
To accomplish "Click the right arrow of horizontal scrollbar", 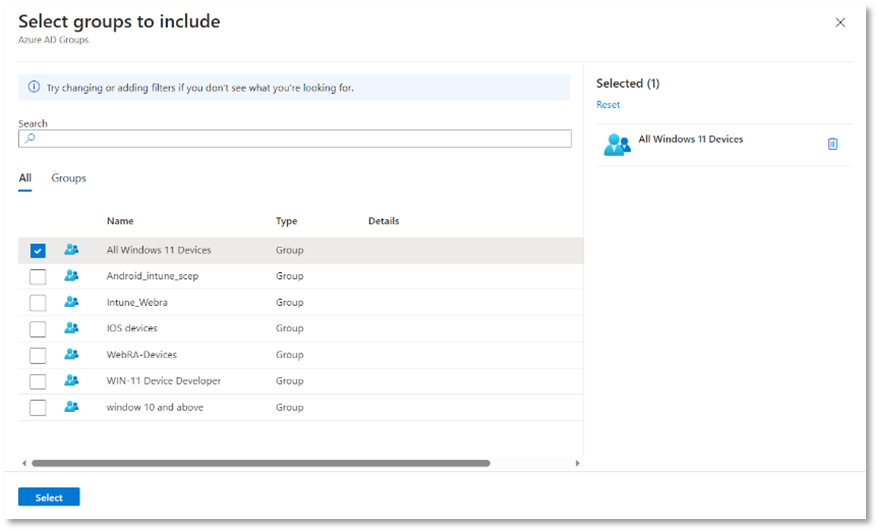I will [x=577, y=464].
